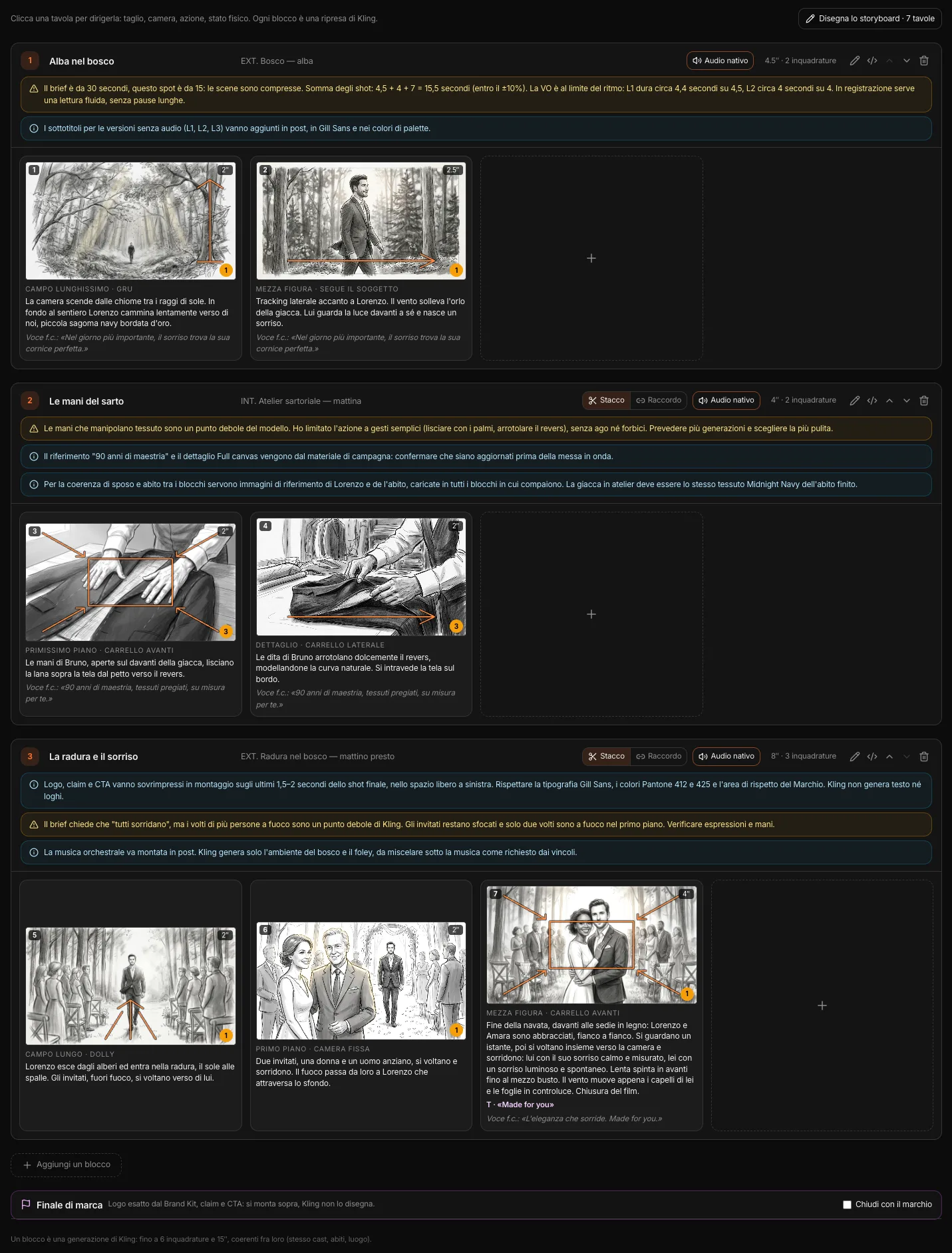Move Le mani del sarto block up
952x1253 pixels.
[x=889, y=401]
